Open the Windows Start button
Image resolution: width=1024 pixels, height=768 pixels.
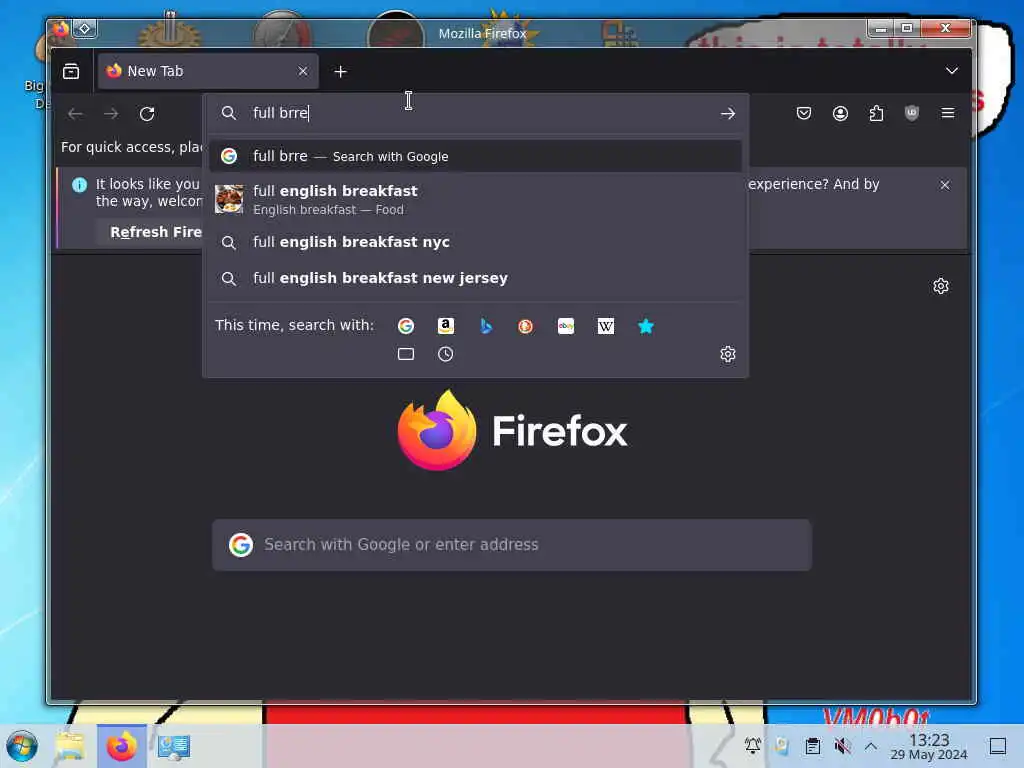[x=22, y=746]
